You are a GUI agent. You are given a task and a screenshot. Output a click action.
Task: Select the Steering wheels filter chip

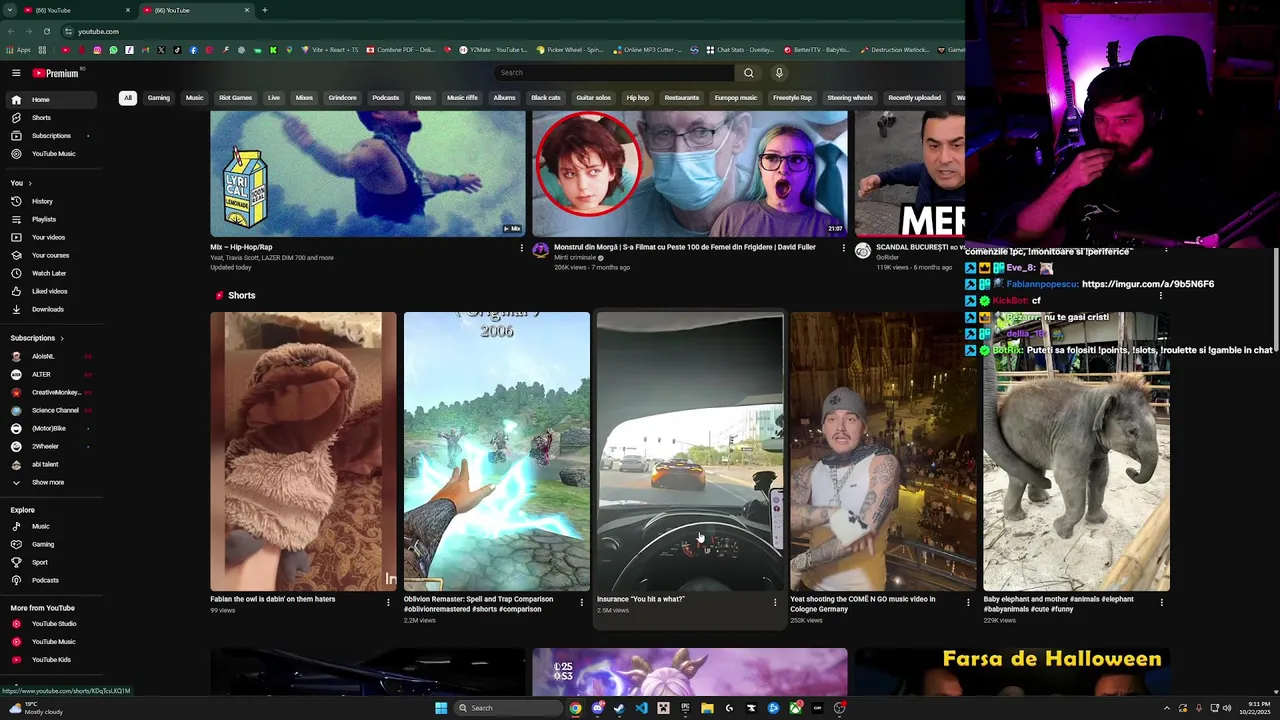point(850,98)
